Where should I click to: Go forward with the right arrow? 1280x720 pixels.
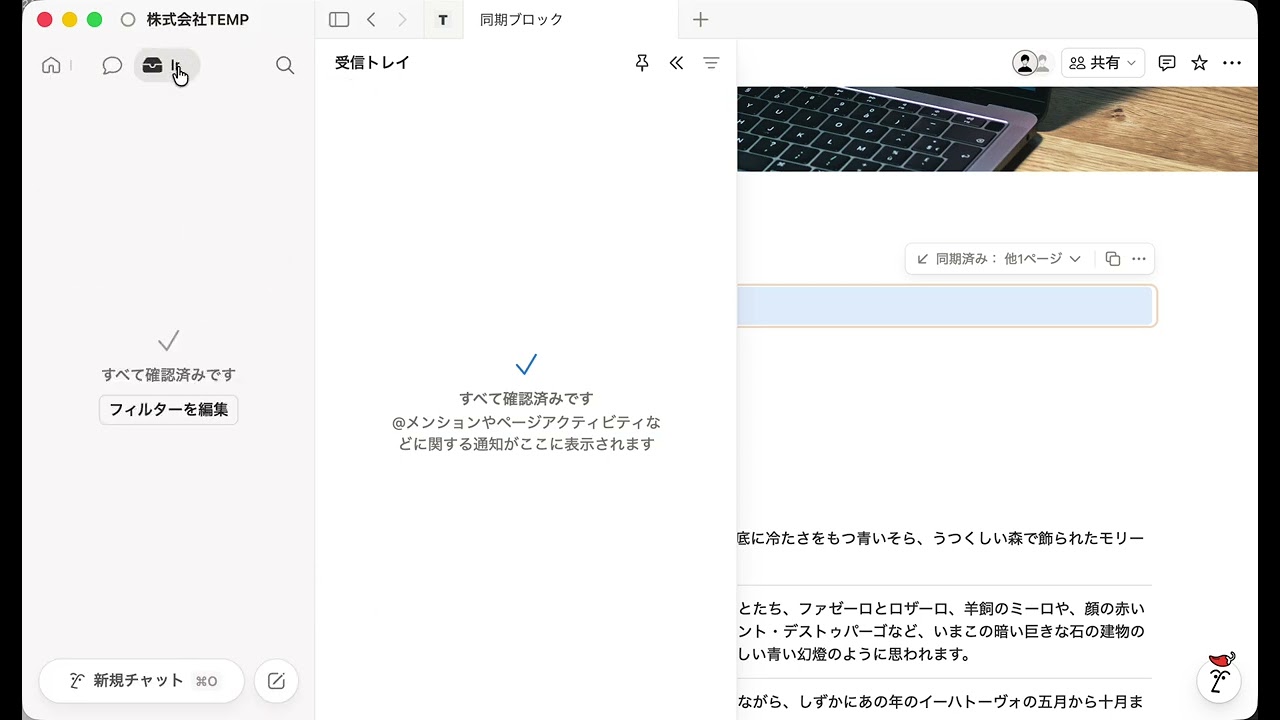402,20
